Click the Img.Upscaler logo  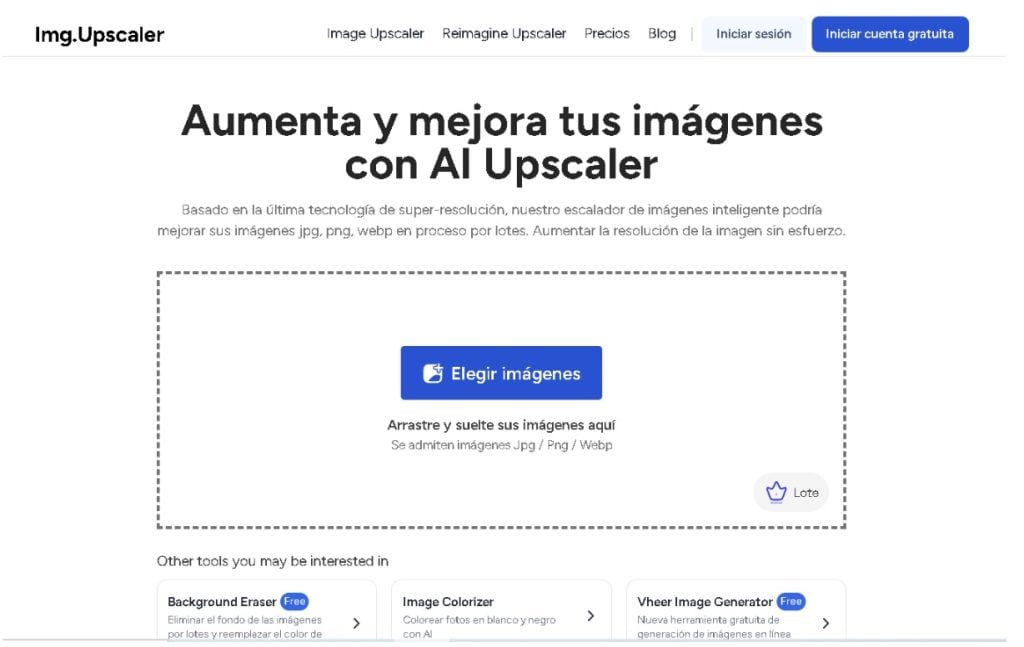[99, 35]
